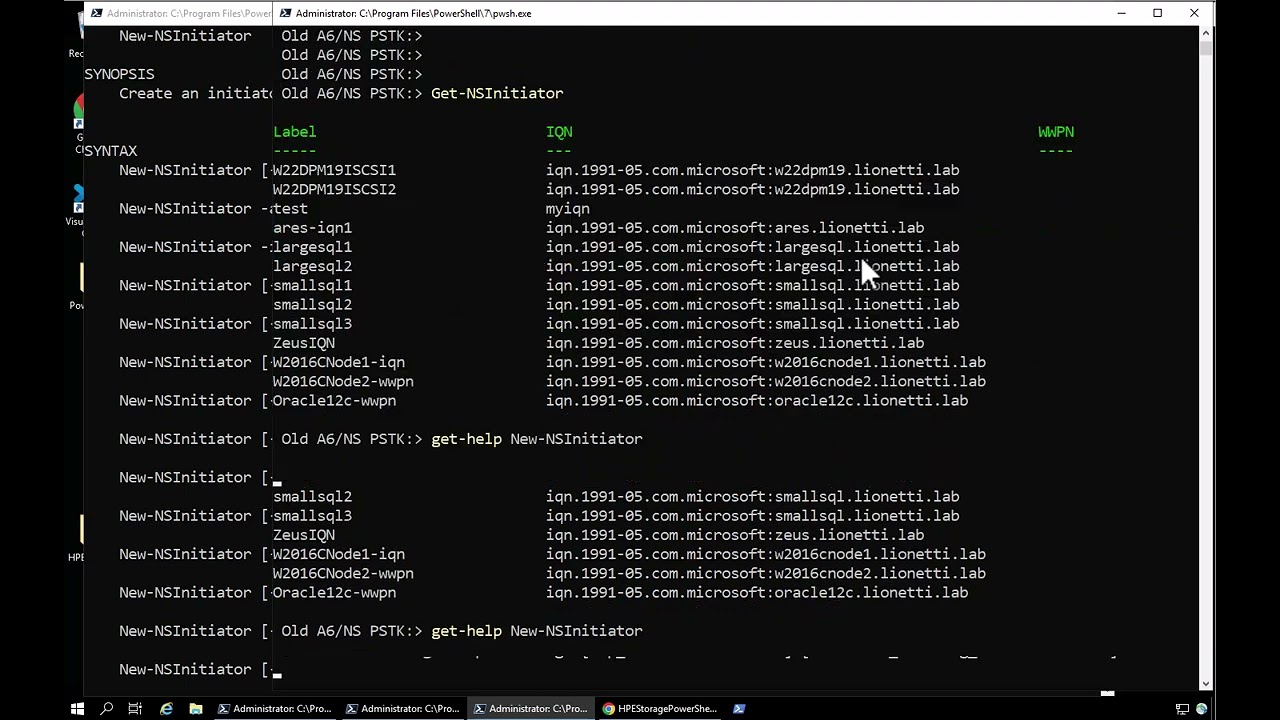The height and width of the screenshot is (720, 1280).
Task: Click SYNOPSIS heading in back window
Action: [119, 74]
